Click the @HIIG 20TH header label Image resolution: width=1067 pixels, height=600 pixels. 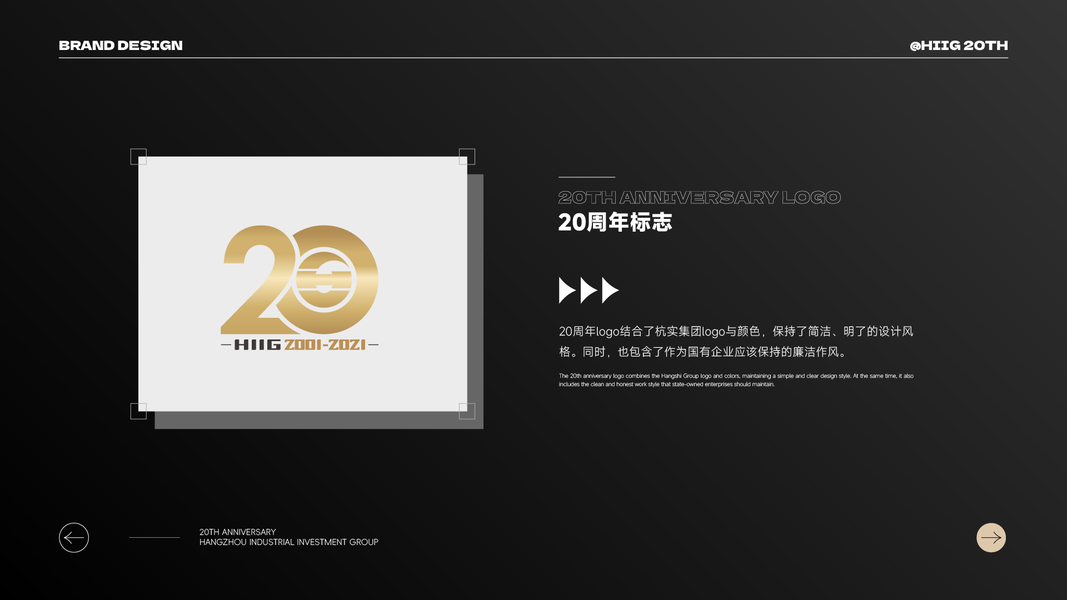point(959,46)
